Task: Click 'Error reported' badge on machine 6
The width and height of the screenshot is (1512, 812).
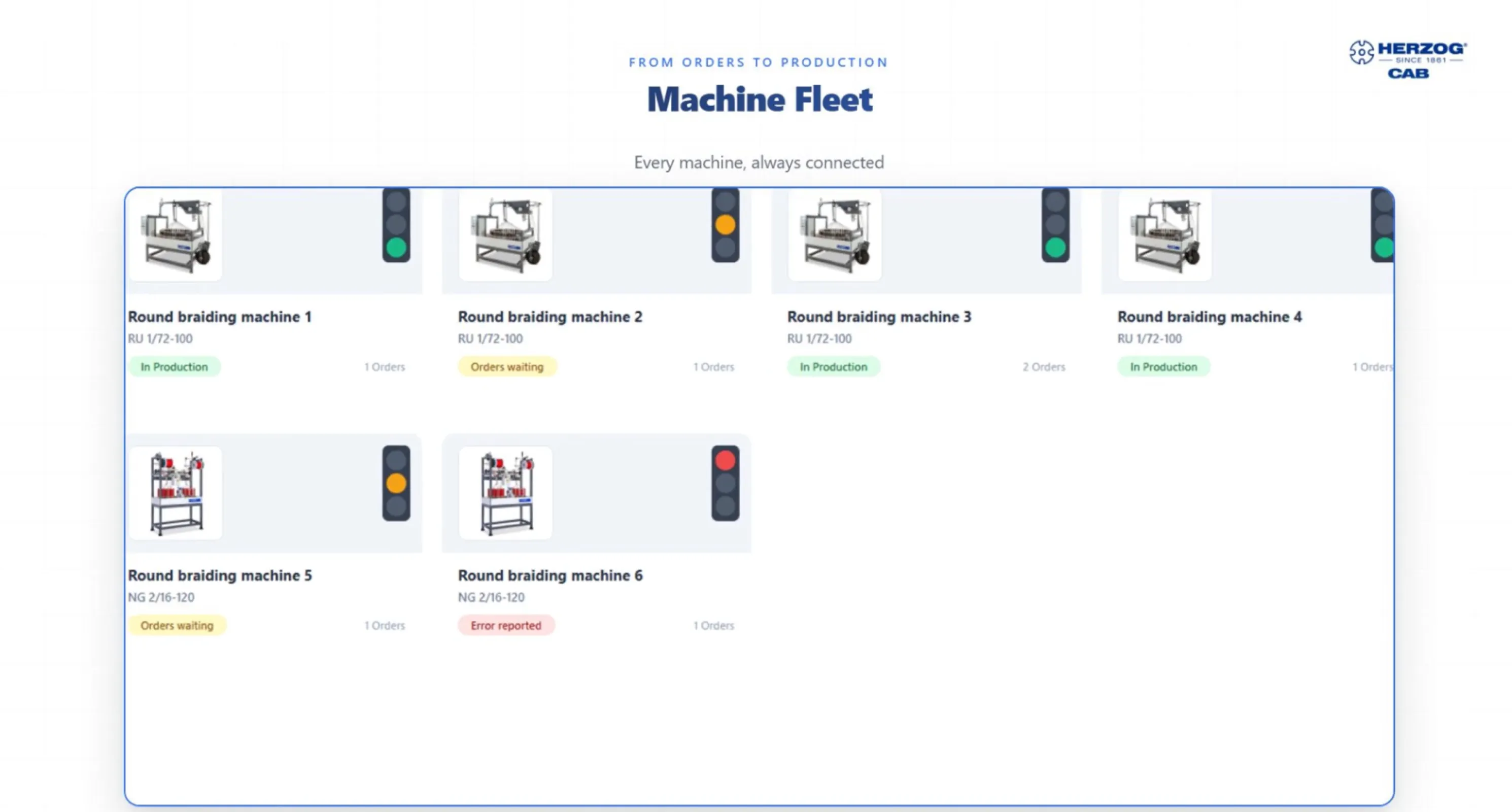Action: pyautogui.click(x=506, y=625)
